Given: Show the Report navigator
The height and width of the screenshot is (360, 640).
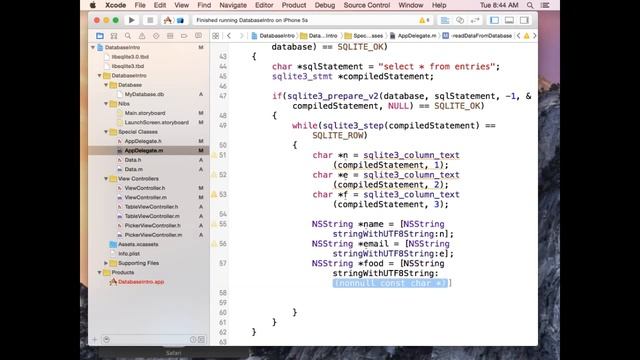Looking at the screenshot, I should [x=198, y=36].
